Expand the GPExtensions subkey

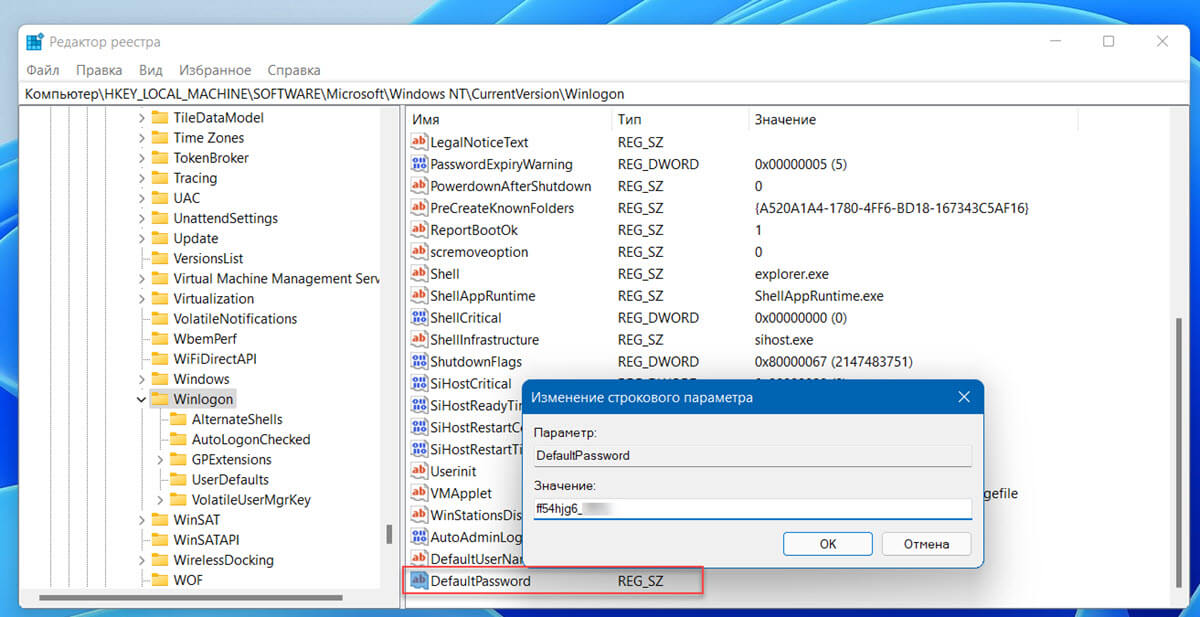[160, 459]
